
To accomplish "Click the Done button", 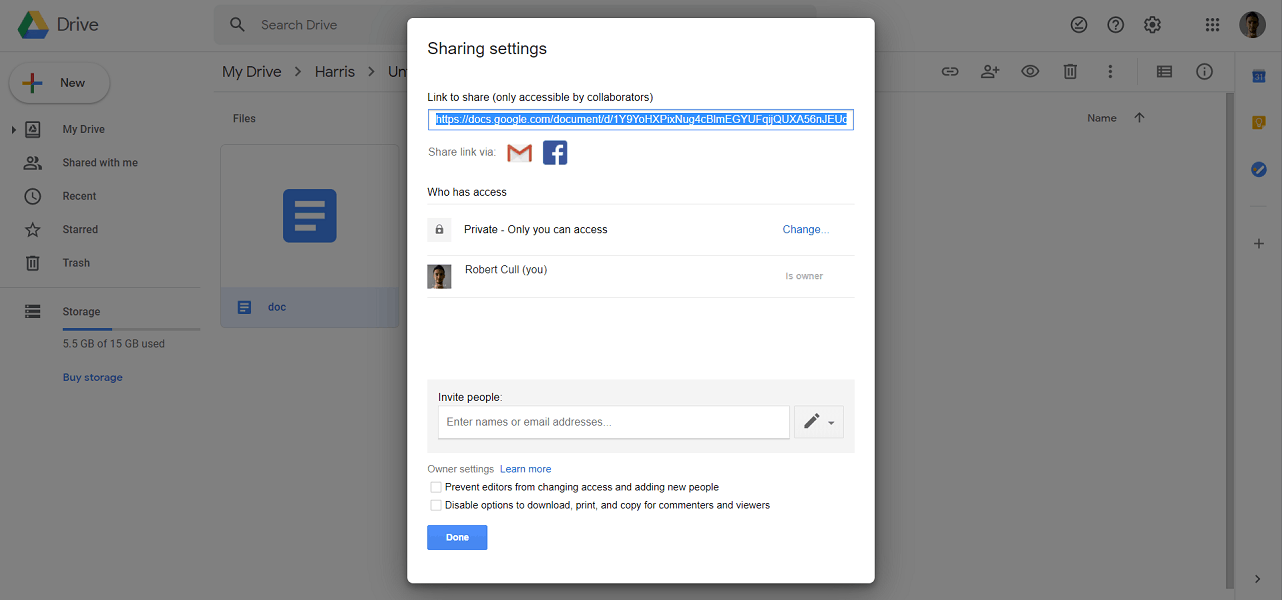I will point(457,537).
